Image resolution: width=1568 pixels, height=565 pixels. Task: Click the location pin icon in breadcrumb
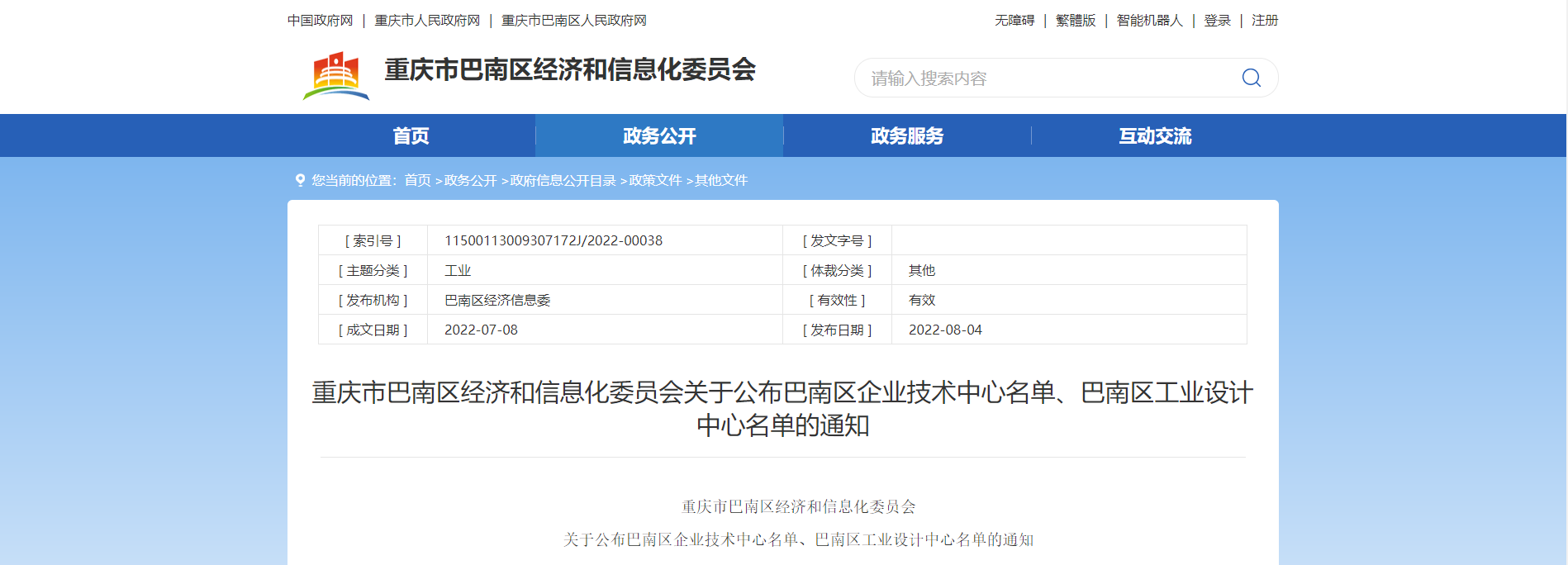click(x=300, y=180)
